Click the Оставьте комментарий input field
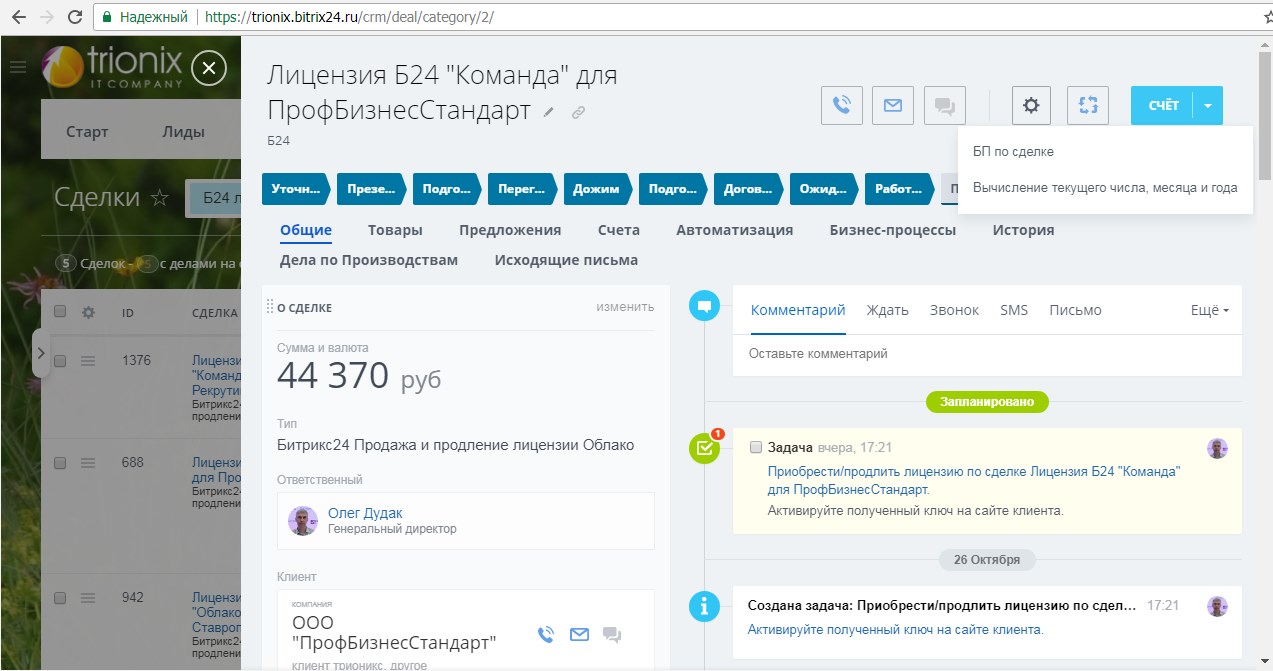The height and width of the screenshot is (671, 1273). pos(987,354)
